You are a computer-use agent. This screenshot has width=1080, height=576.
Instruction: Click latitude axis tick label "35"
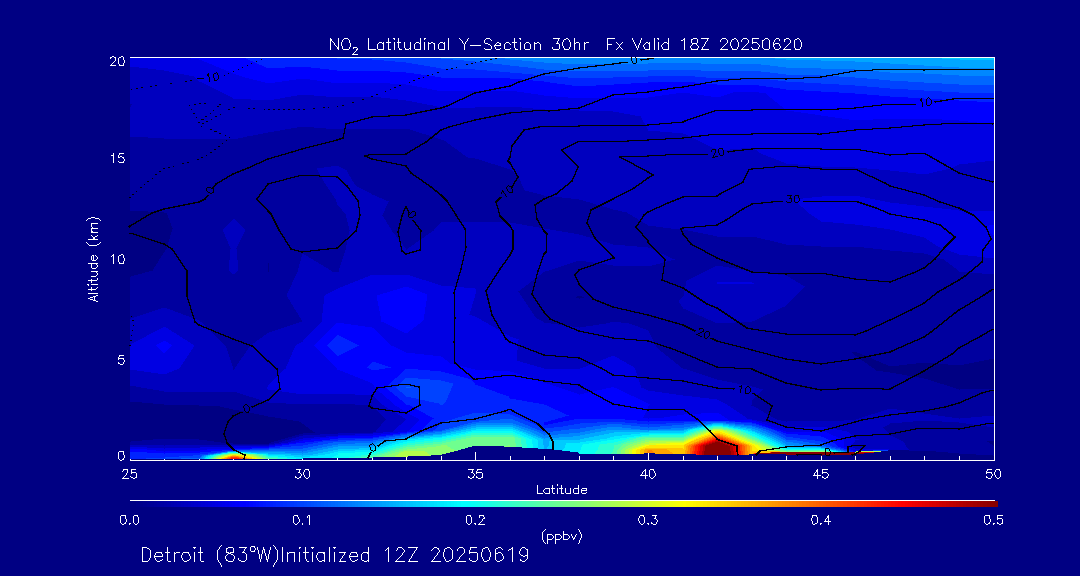click(x=475, y=473)
